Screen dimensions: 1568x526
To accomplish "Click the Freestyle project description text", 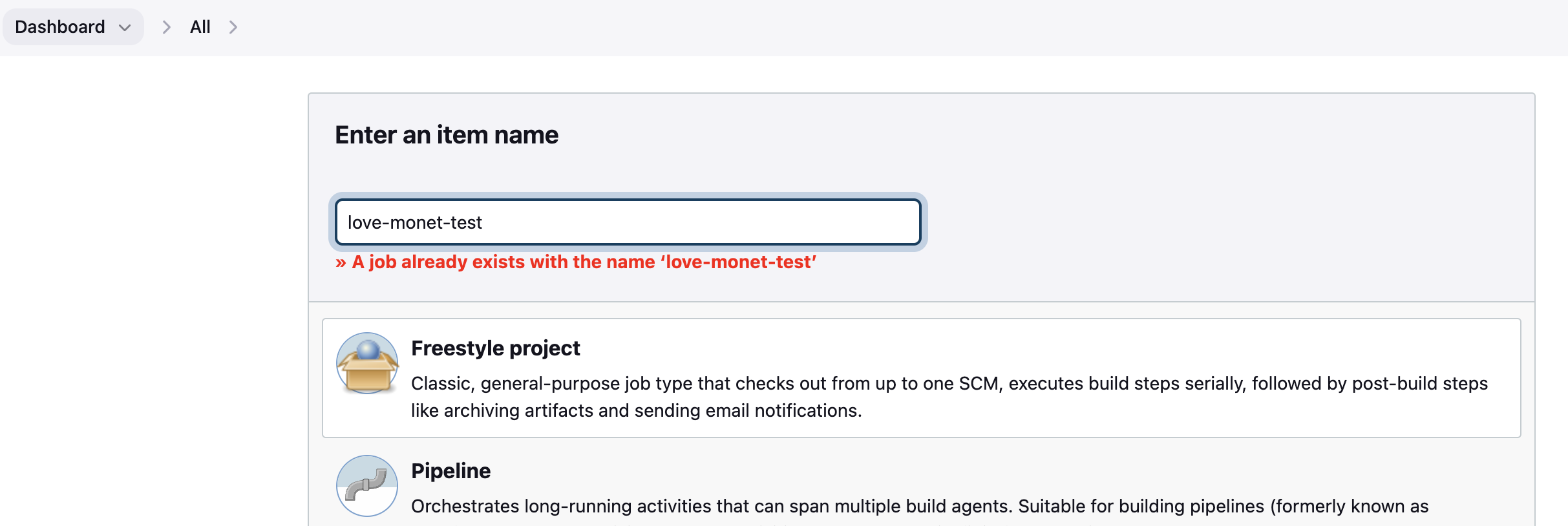I will coord(949,397).
